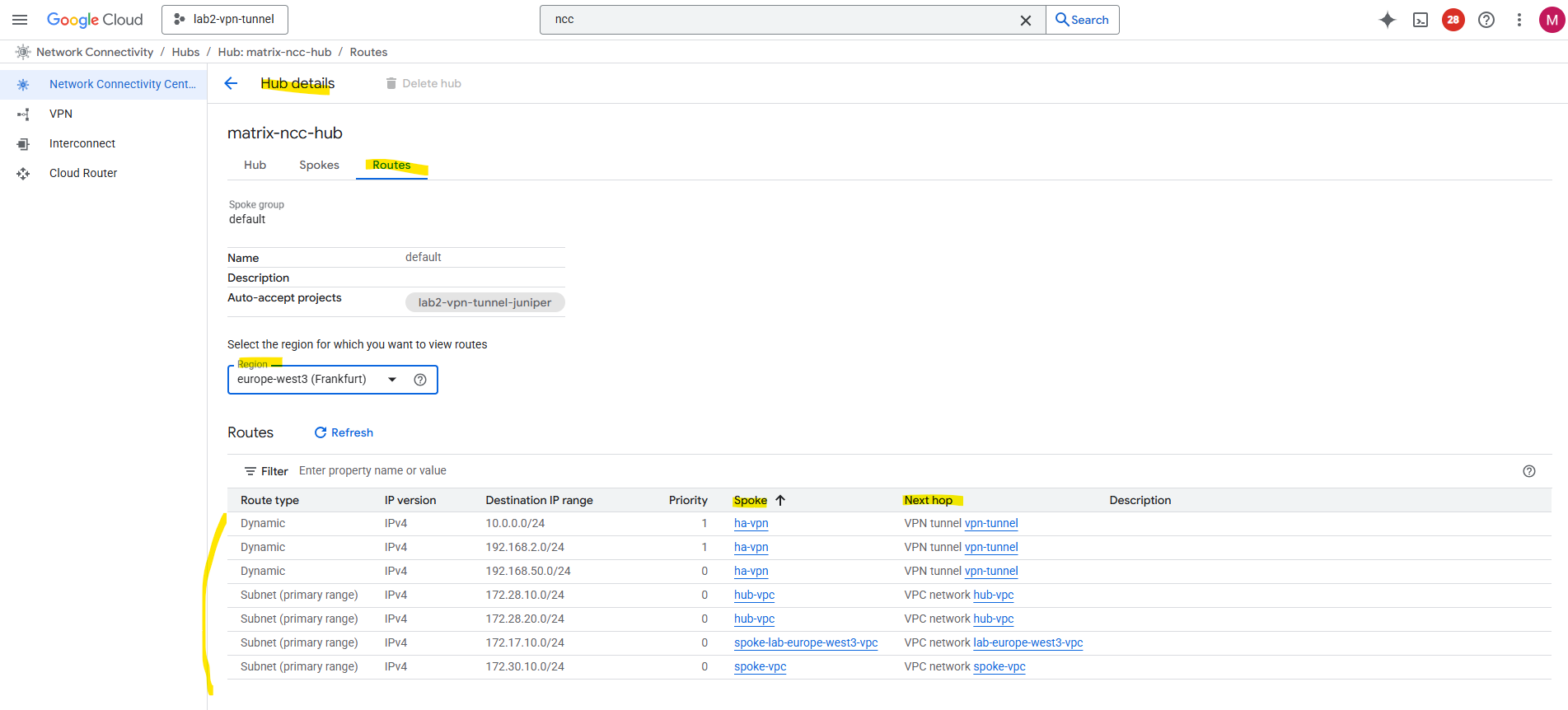
Task: Click the help icon next to Region dropdown
Action: click(420, 380)
